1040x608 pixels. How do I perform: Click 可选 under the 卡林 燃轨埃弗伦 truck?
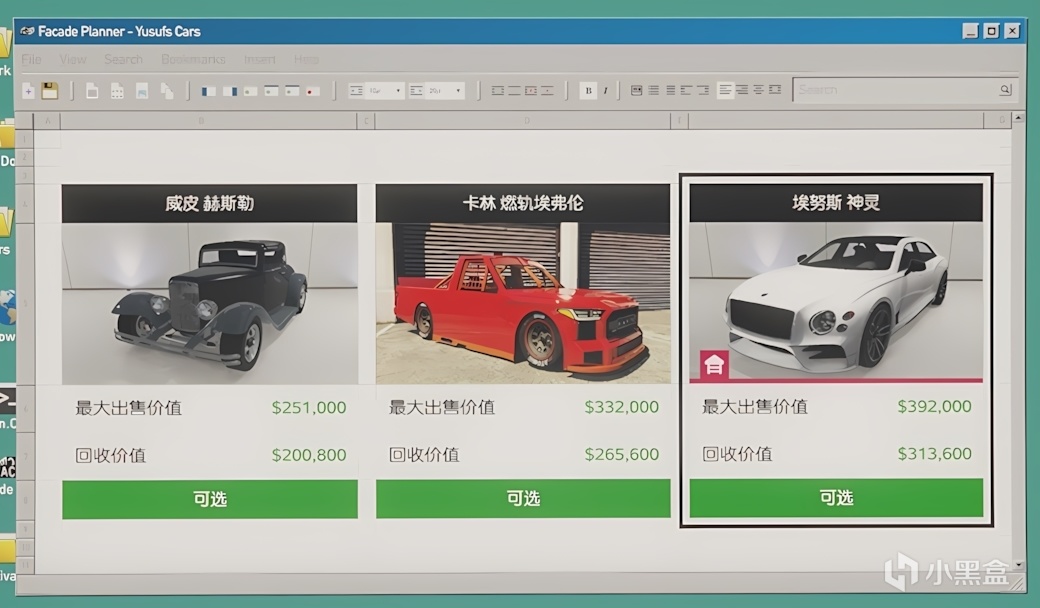click(x=523, y=499)
